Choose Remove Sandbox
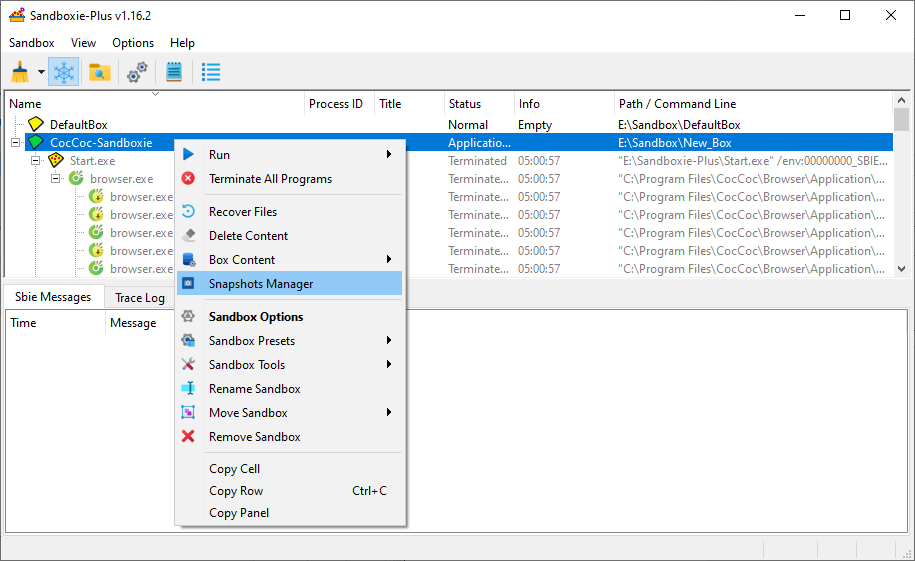 pyautogui.click(x=290, y=437)
